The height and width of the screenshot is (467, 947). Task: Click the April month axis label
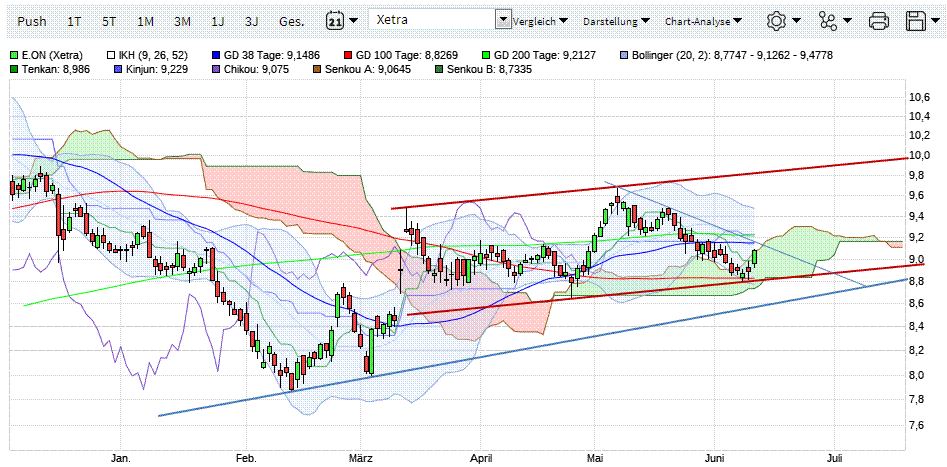pyautogui.click(x=481, y=459)
